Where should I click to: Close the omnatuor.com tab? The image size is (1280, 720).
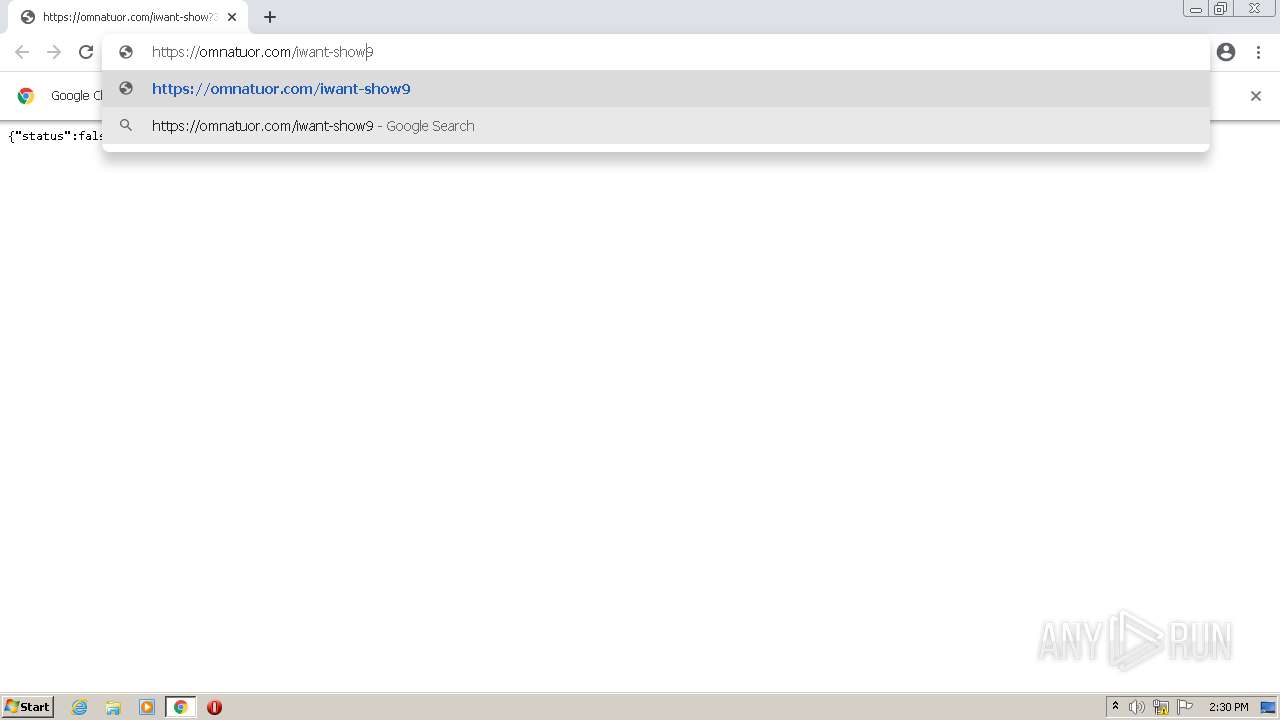point(232,17)
